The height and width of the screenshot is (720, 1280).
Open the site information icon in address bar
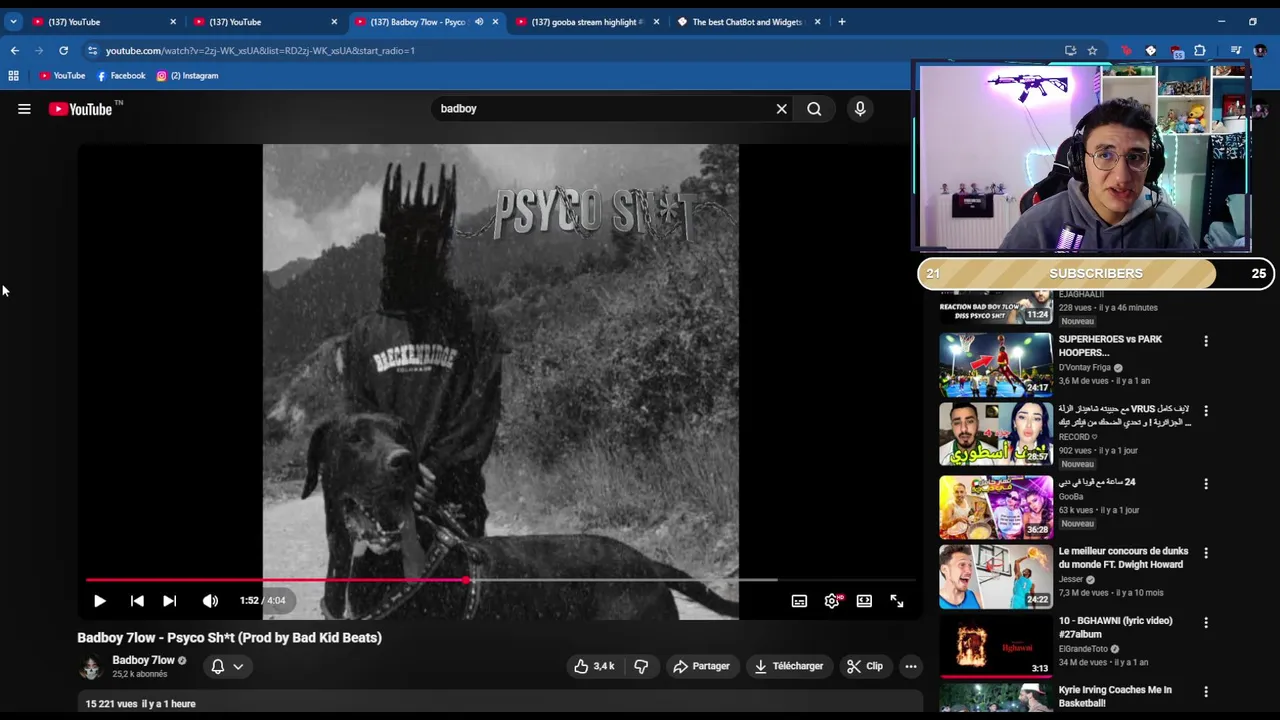(x=92, y=50)
